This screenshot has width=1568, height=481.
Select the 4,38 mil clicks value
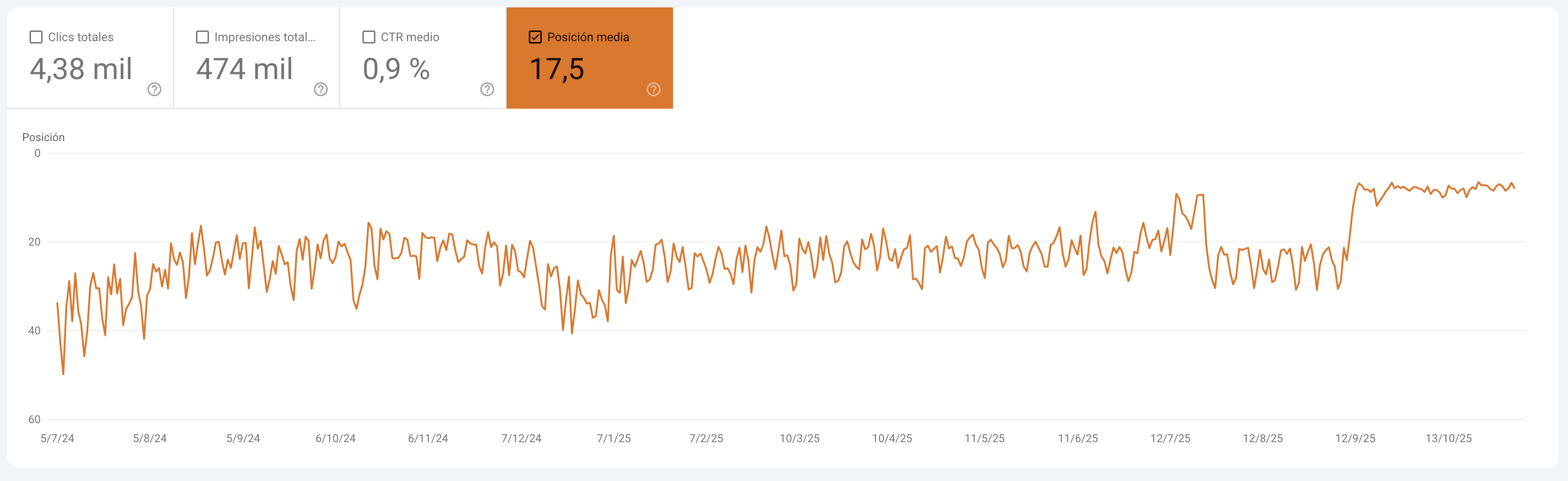pyautogui.click(x=81, y=69)
